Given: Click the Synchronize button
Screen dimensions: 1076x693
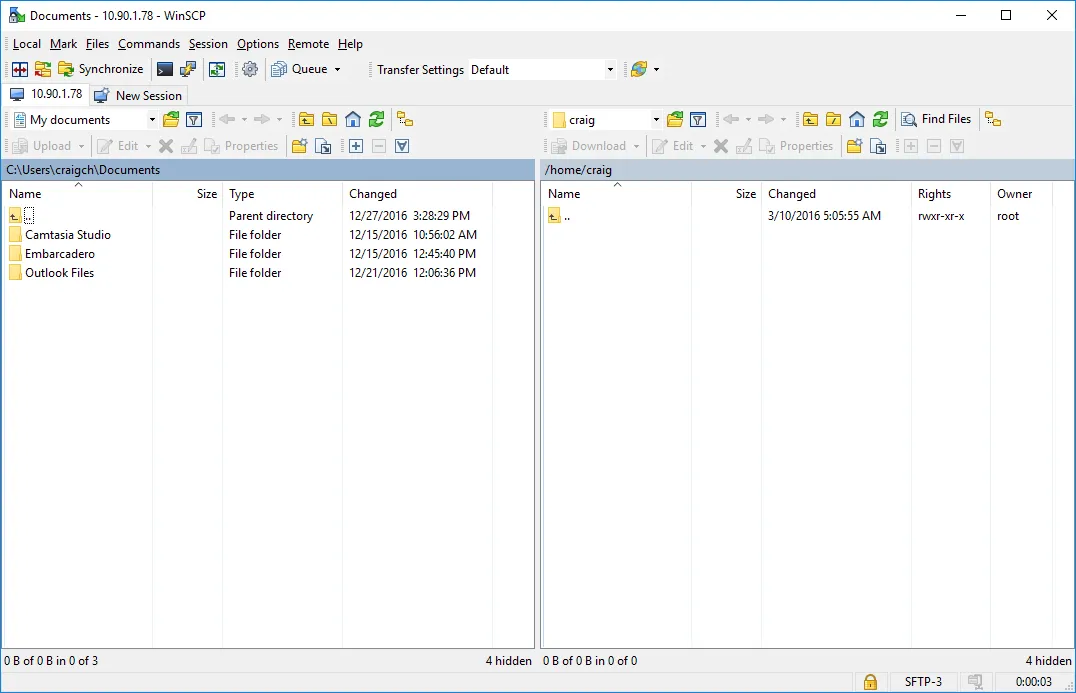Looking at the screenshot, I should [x=101, y=69].
